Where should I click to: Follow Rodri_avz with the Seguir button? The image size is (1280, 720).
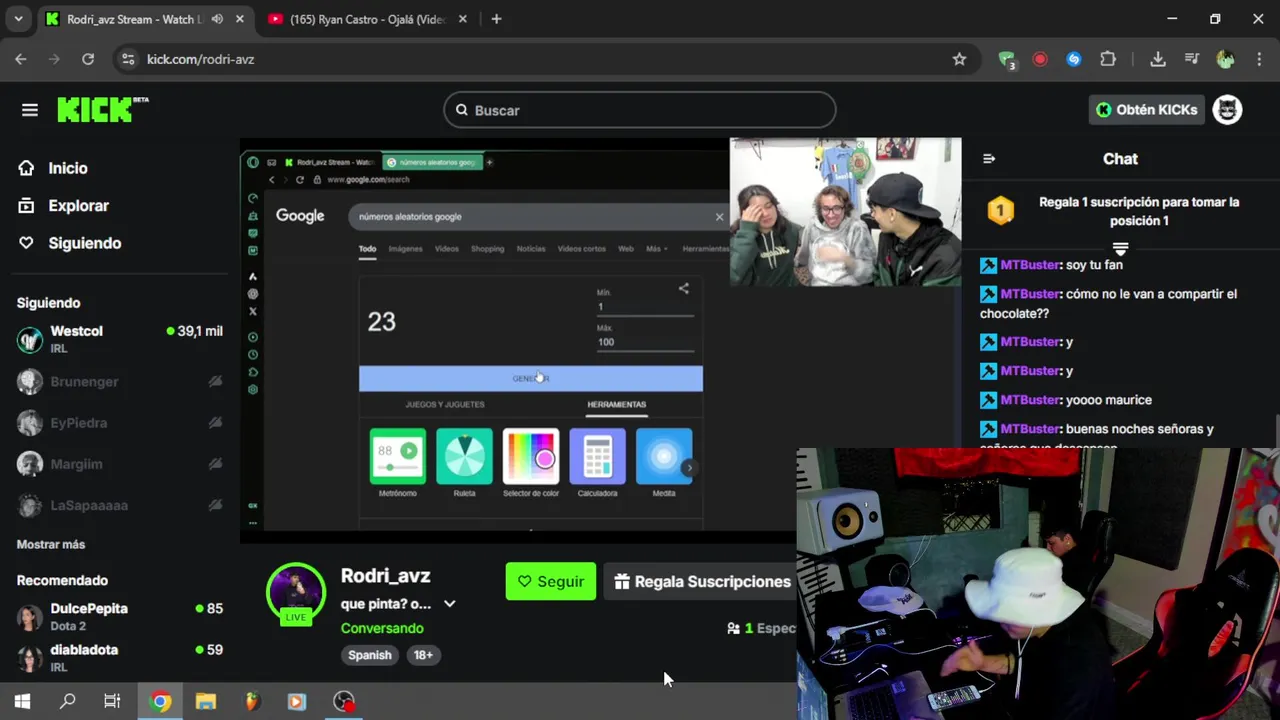tap(551, 581)
